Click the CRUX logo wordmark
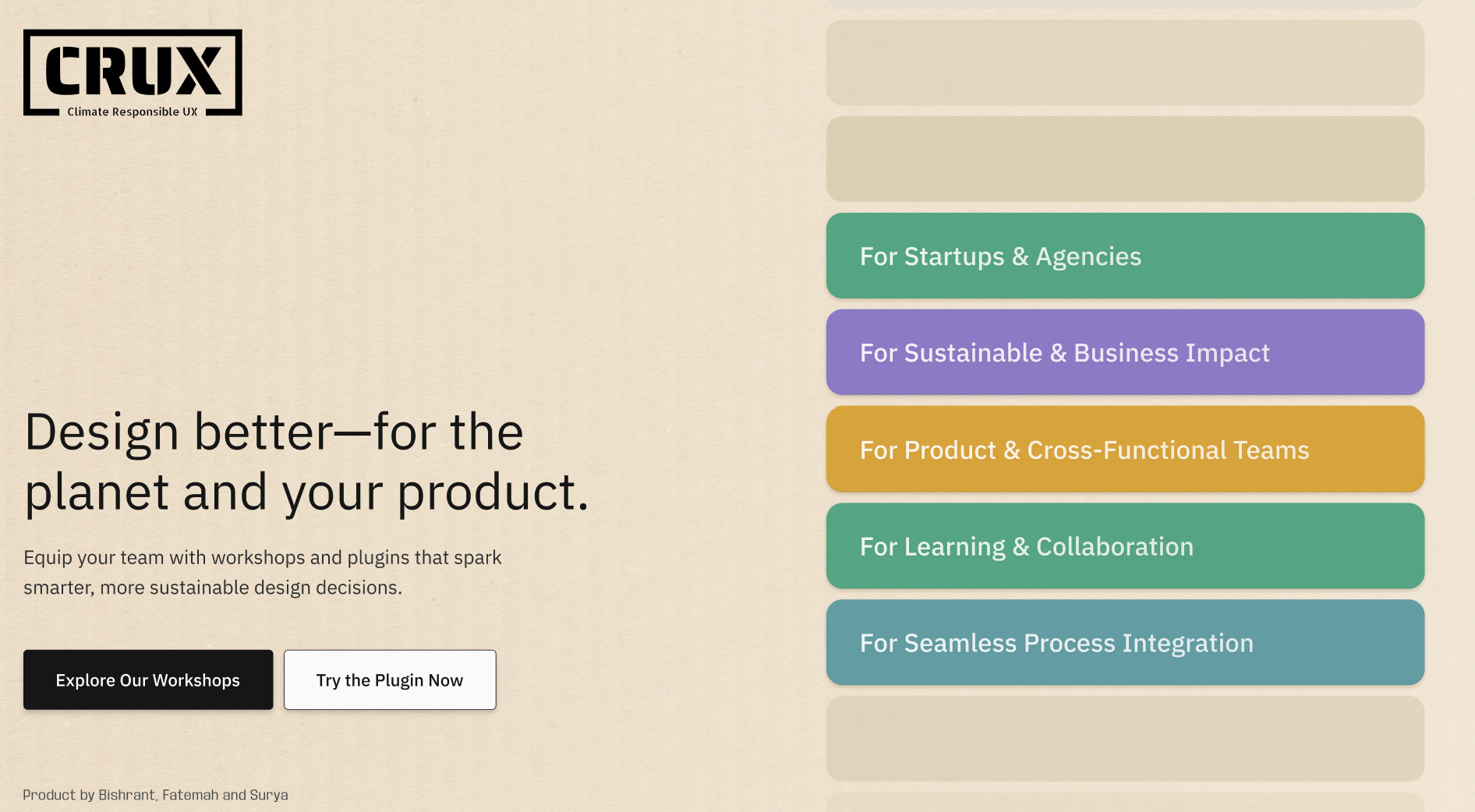Screen dimensions: 1475x812 click(x=133, y=69)
